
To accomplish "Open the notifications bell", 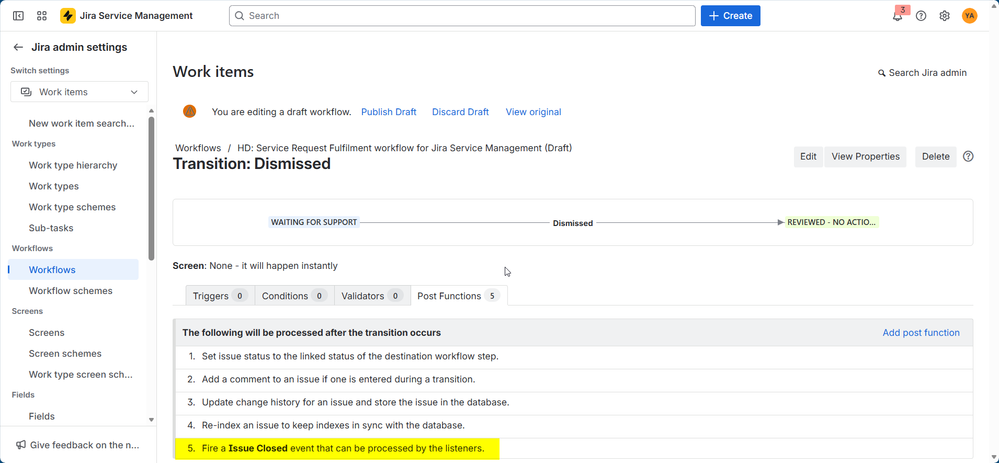I will (898, 16).
